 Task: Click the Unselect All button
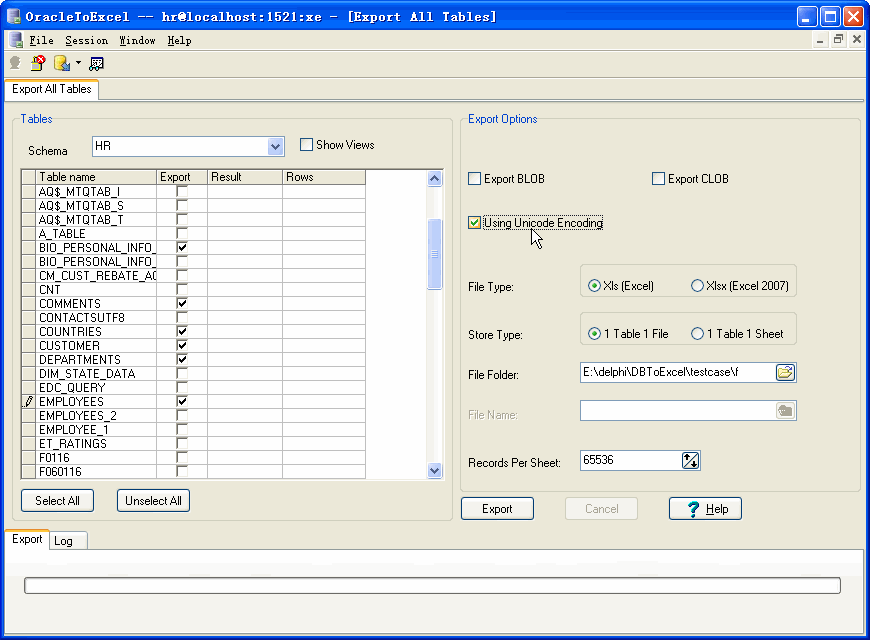point(153,501)
